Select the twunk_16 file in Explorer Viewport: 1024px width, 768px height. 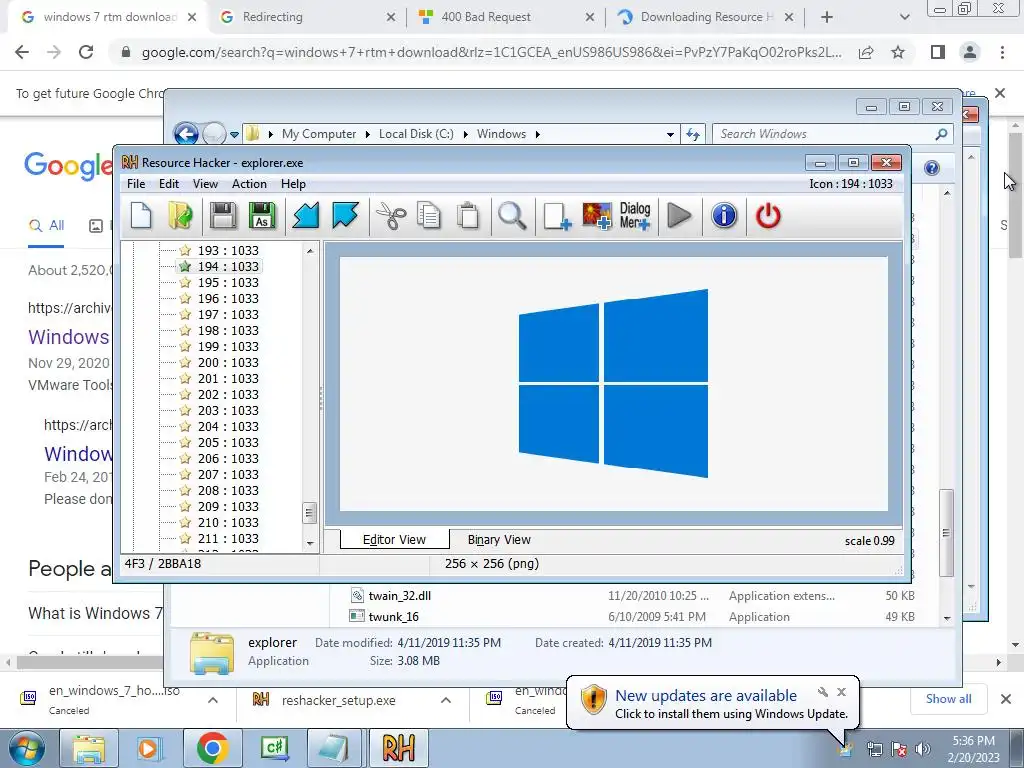coord(394,616)
